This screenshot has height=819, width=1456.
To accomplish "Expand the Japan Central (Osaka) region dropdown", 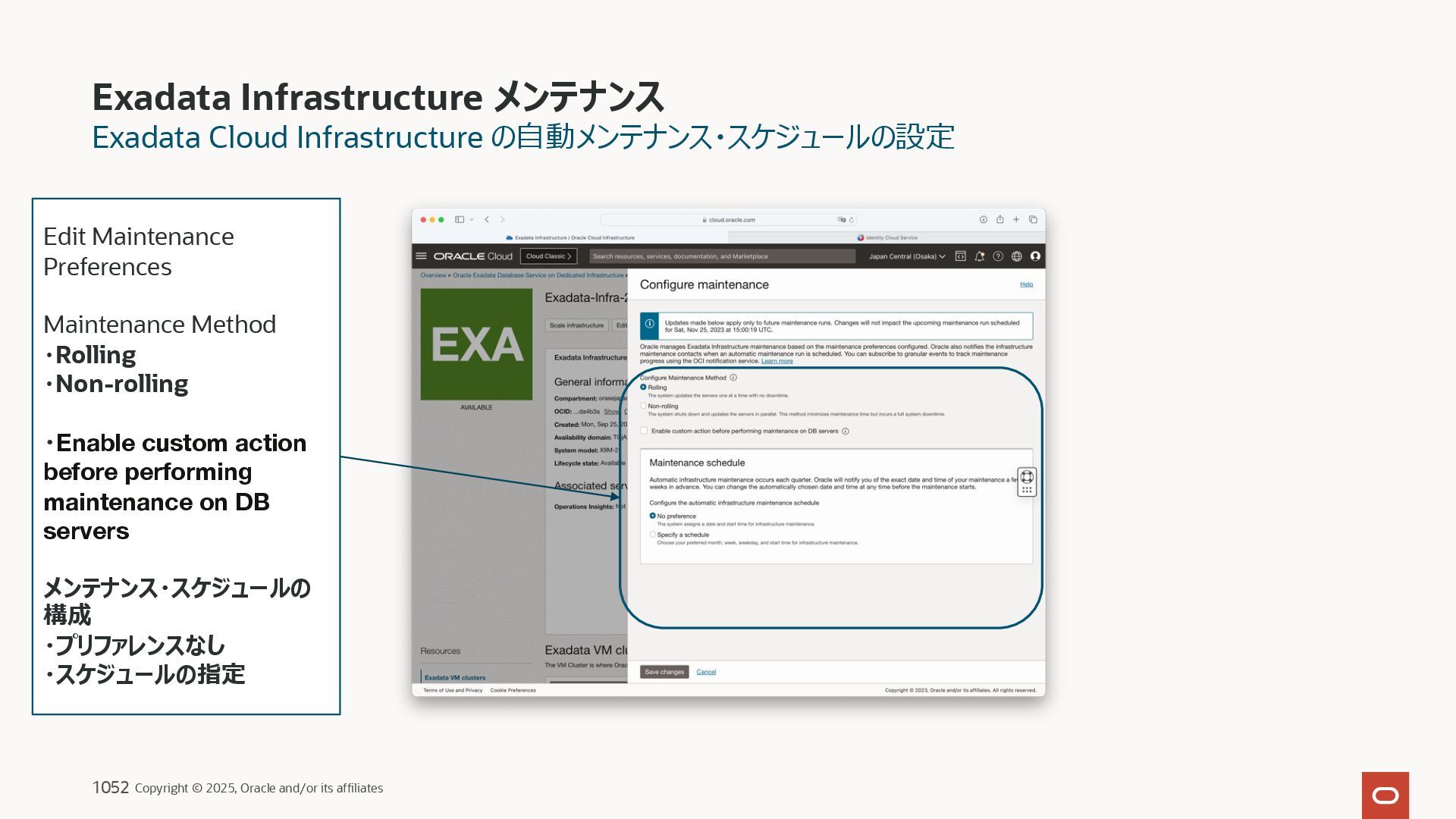I will click(907, 256).
